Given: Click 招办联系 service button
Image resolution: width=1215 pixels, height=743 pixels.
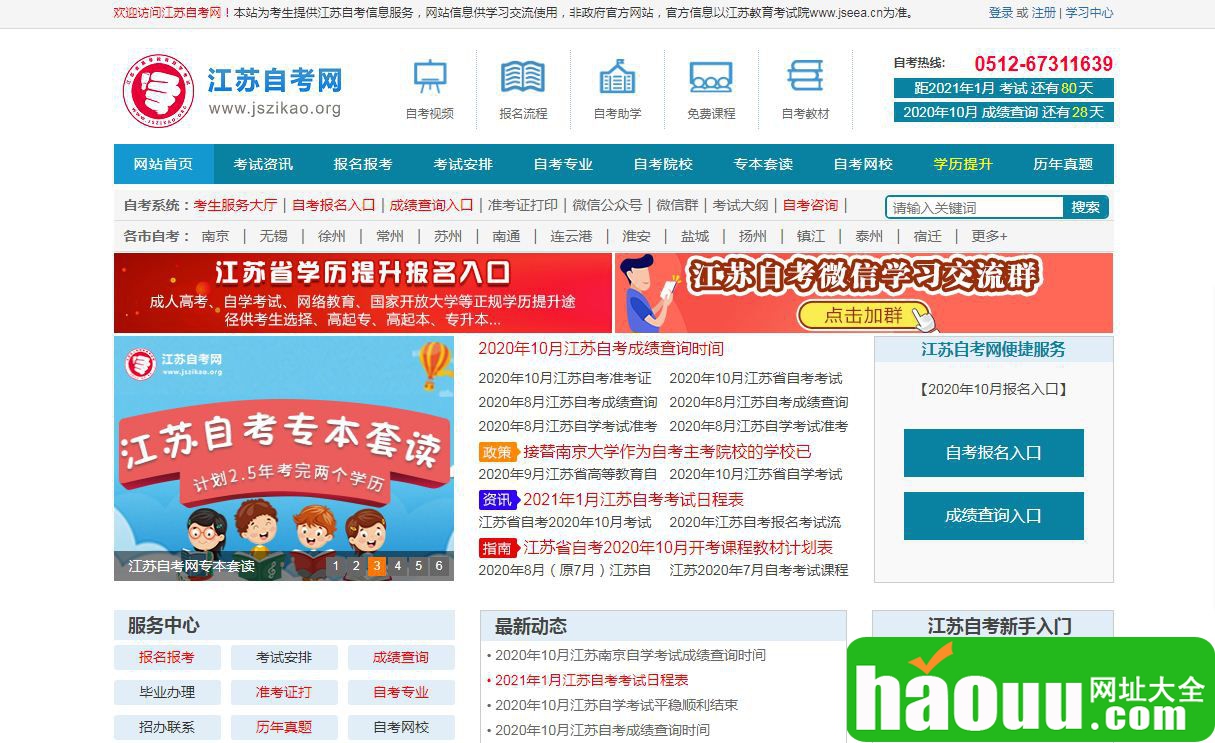Looking at the screenshot, I should pyautogui.click(x=167, y=727).
